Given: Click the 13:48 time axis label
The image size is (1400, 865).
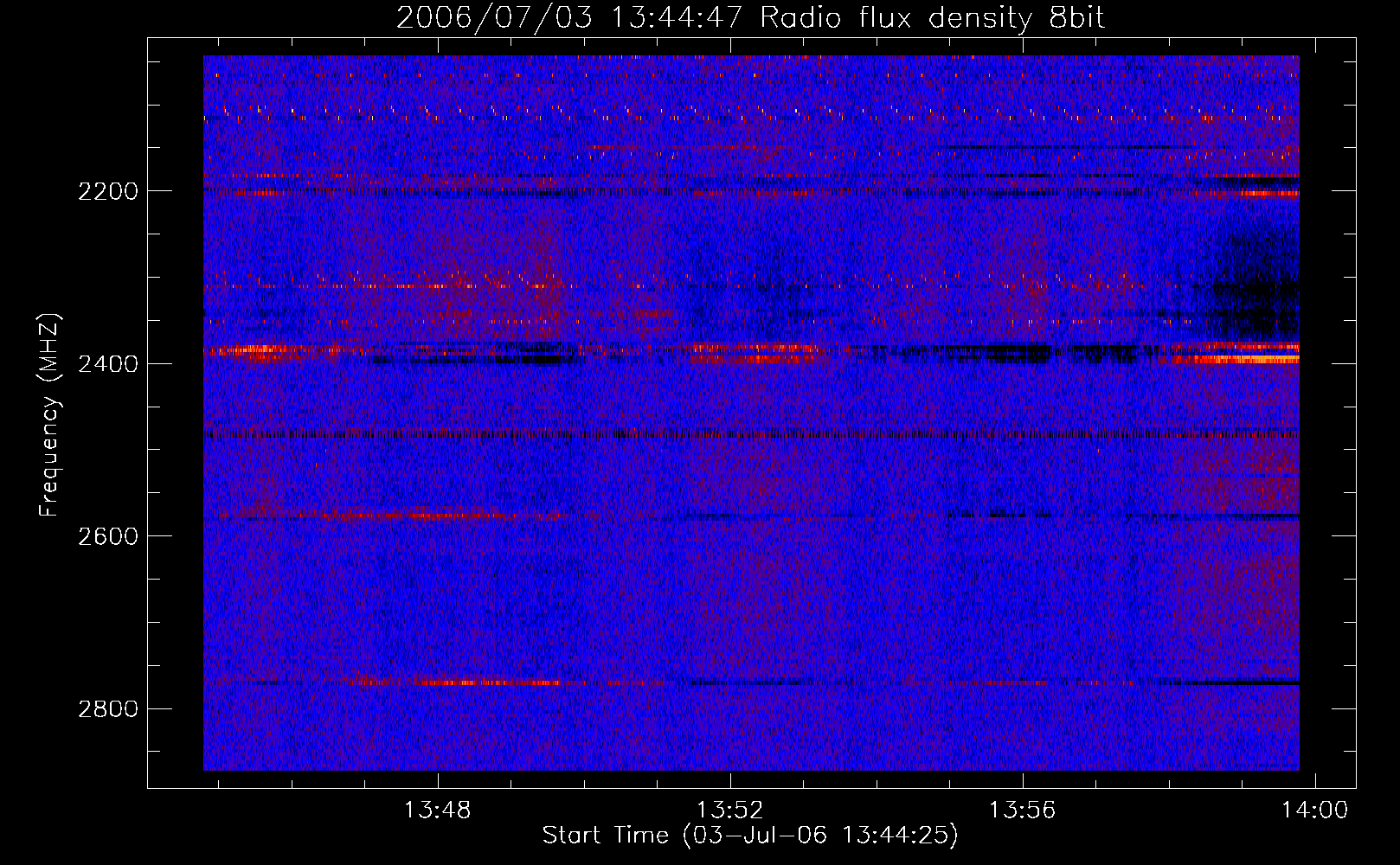Looking at the screenshot, I should coord(438,811).
